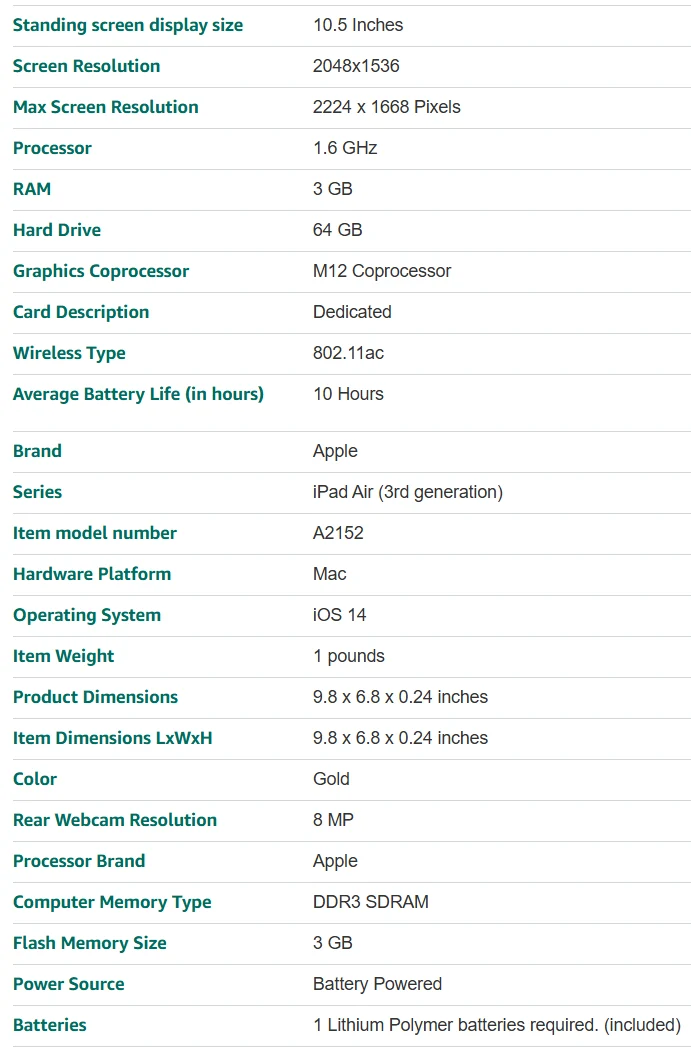Viewport: 691px width, 1063px height.
Task: Click the Hardware Platform label
Action: pyautogui.click(x=92, y=574)
